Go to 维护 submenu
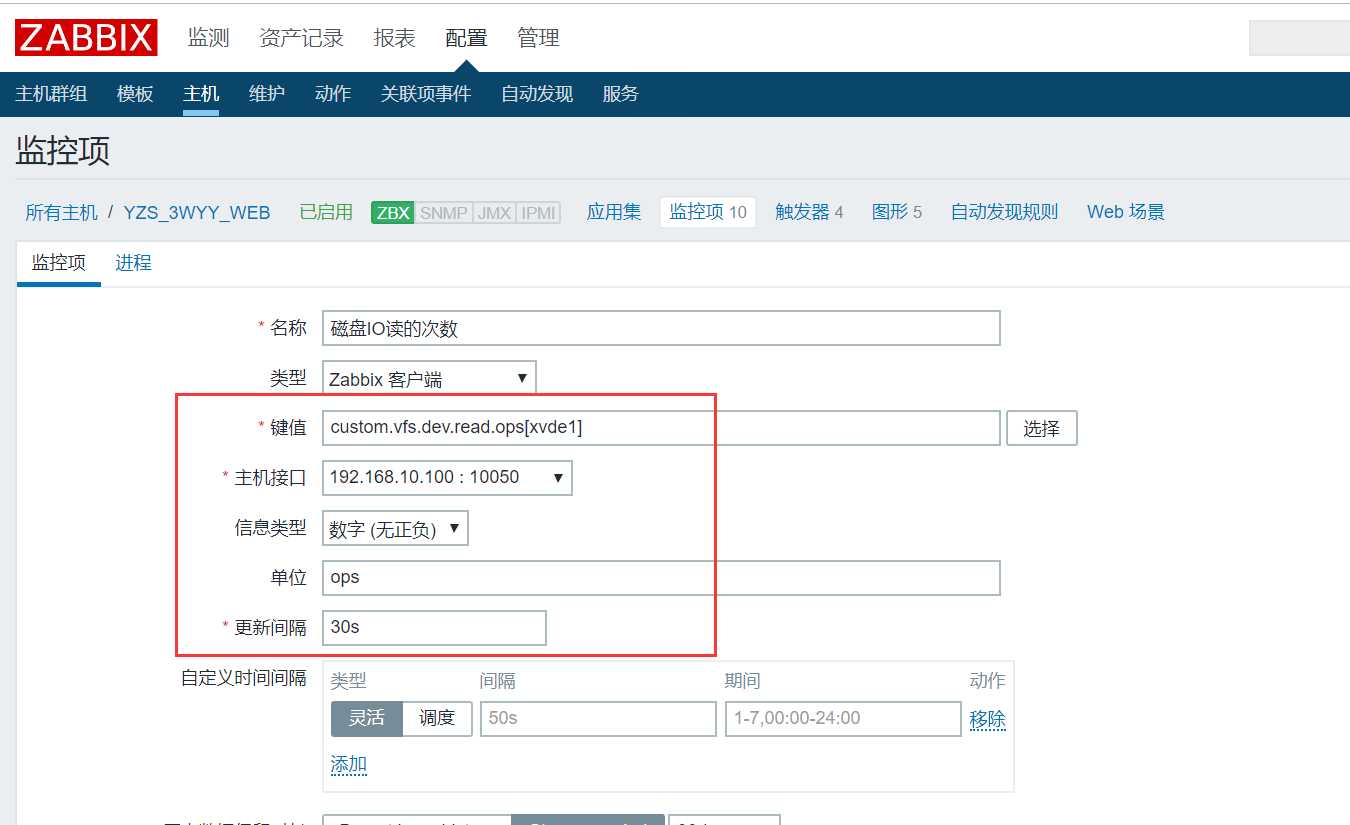 267,94
